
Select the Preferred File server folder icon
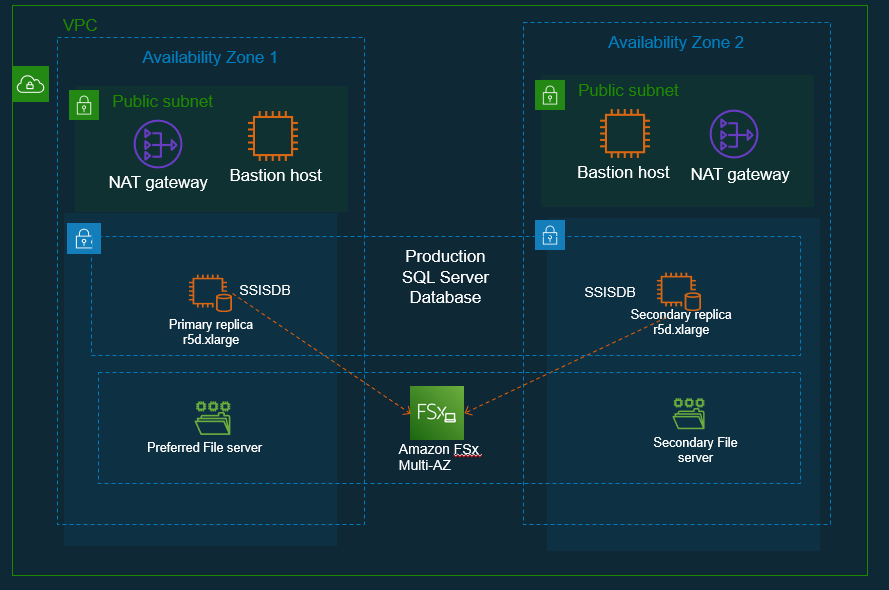(213, 418)
